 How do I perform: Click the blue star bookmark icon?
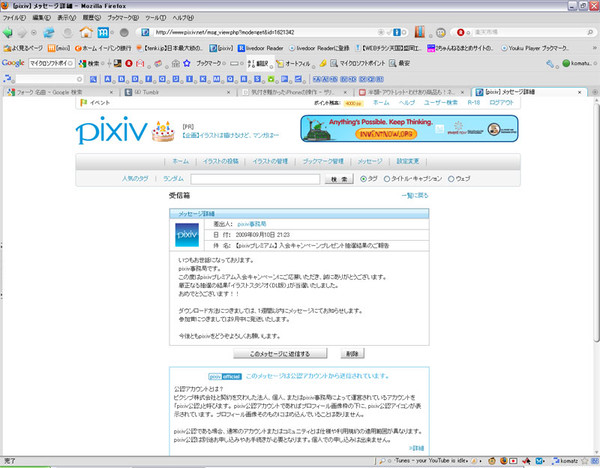(187, 63)
